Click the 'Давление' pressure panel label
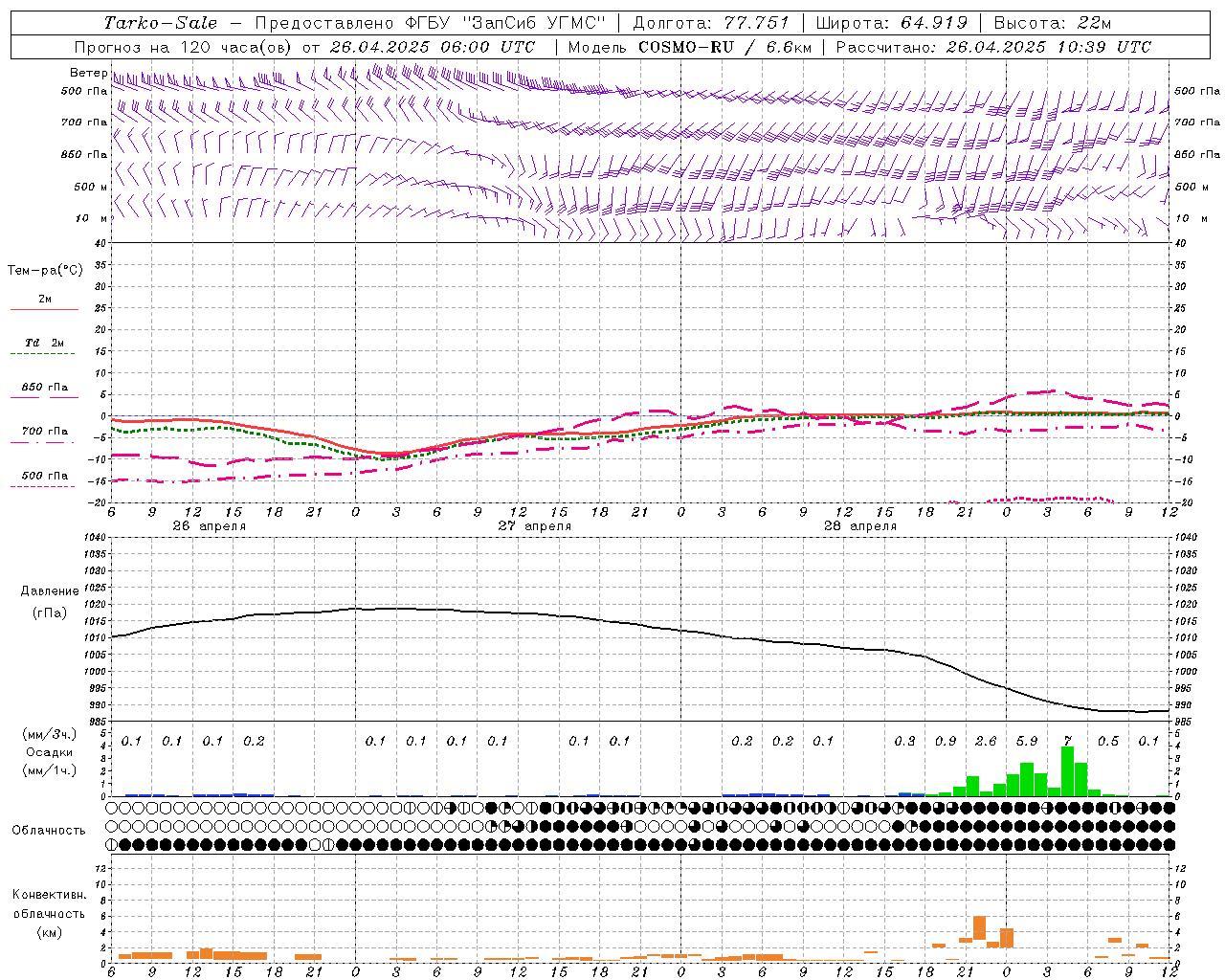Image resolution: width=1225 pixels, height=980 pixels. pyautogui.click(x=50, y=591)
